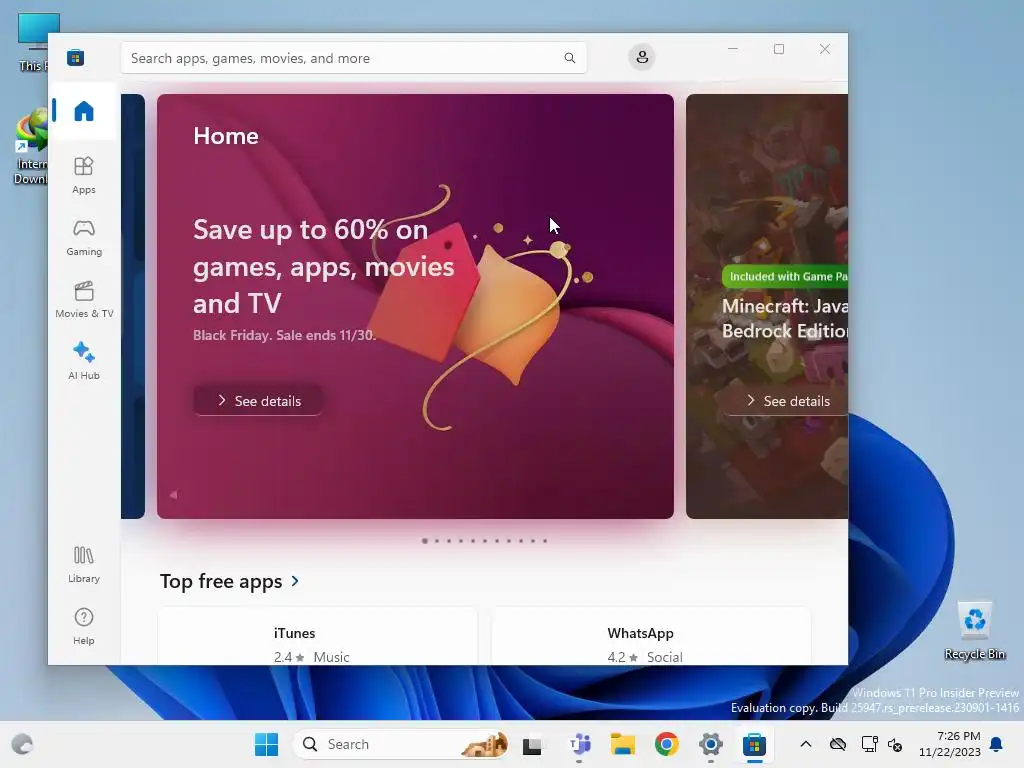The height and width of the screenshot is (768, 1024).
Task: Select the Internet Download Manager desktop icon
Action: pos(31,146)
